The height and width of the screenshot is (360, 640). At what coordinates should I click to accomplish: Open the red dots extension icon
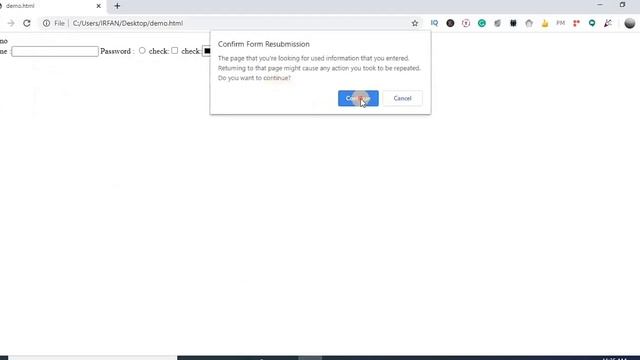tap(576, 23)
